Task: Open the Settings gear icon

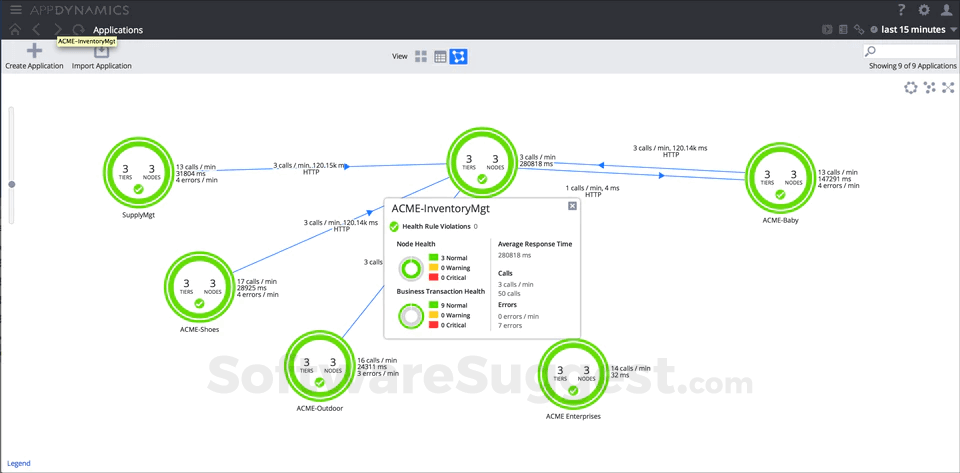Action: (924, 10)
